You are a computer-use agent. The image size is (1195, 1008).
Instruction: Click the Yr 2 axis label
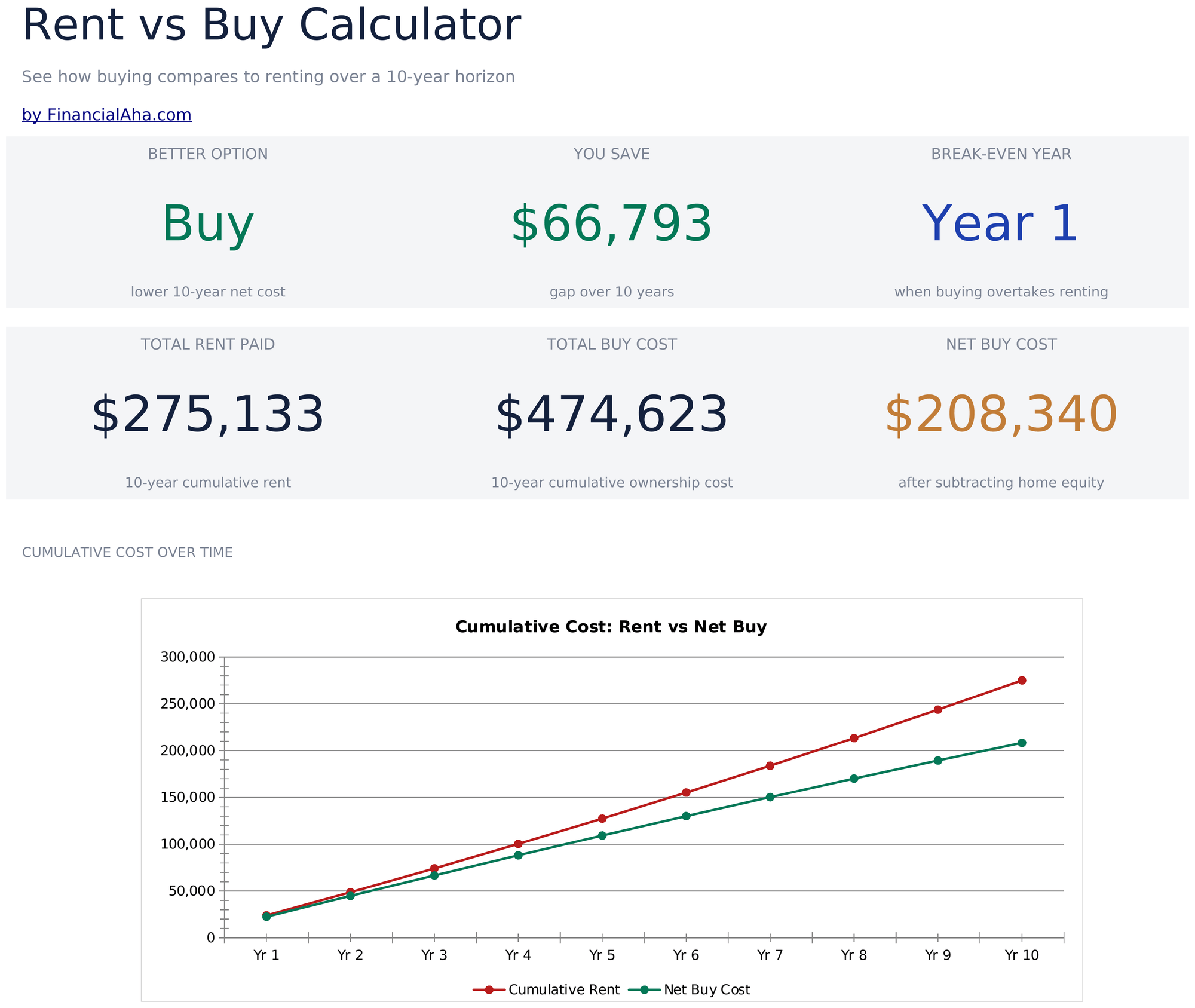click(x=350, y=955)
